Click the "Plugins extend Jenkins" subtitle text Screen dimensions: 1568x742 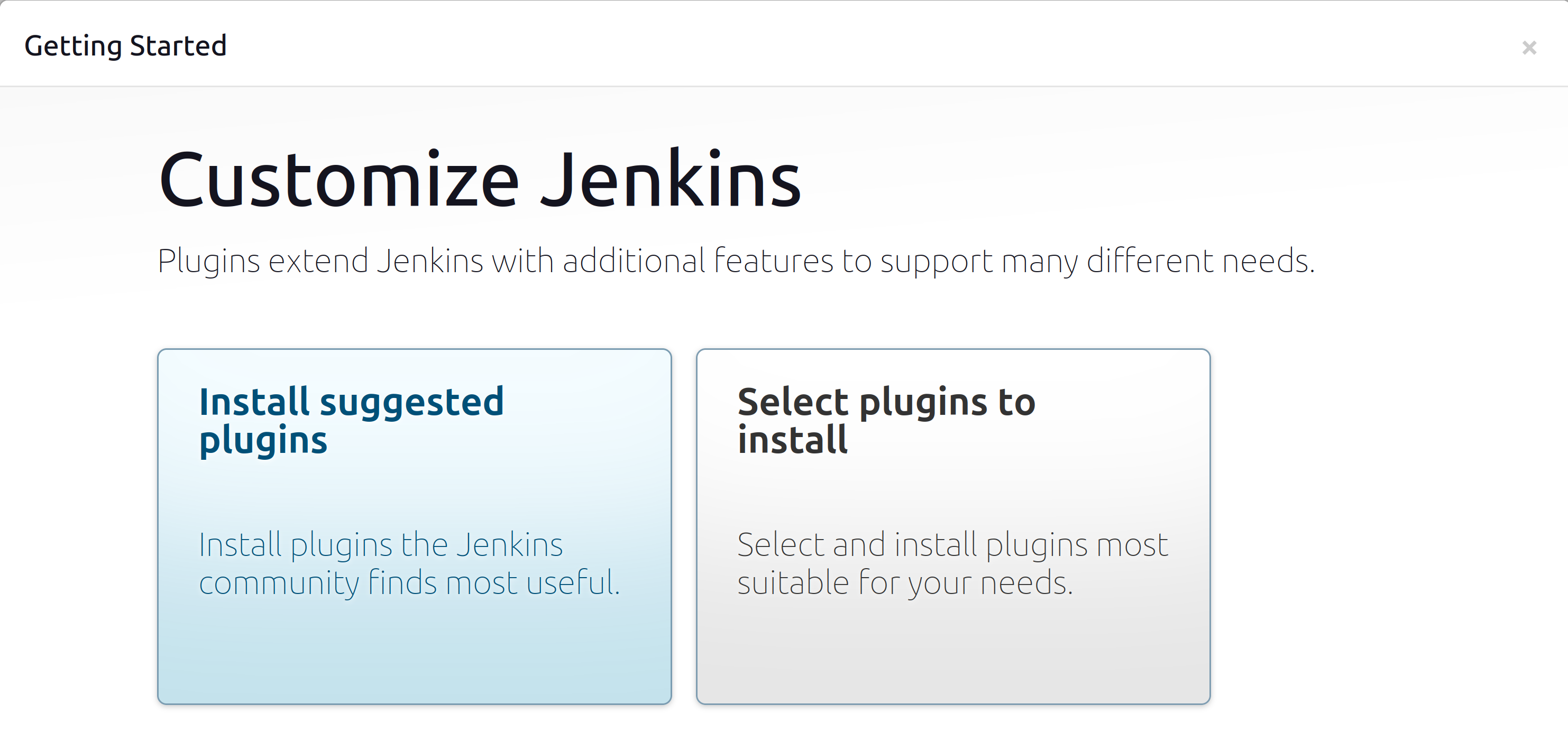(x=735, y=261)
